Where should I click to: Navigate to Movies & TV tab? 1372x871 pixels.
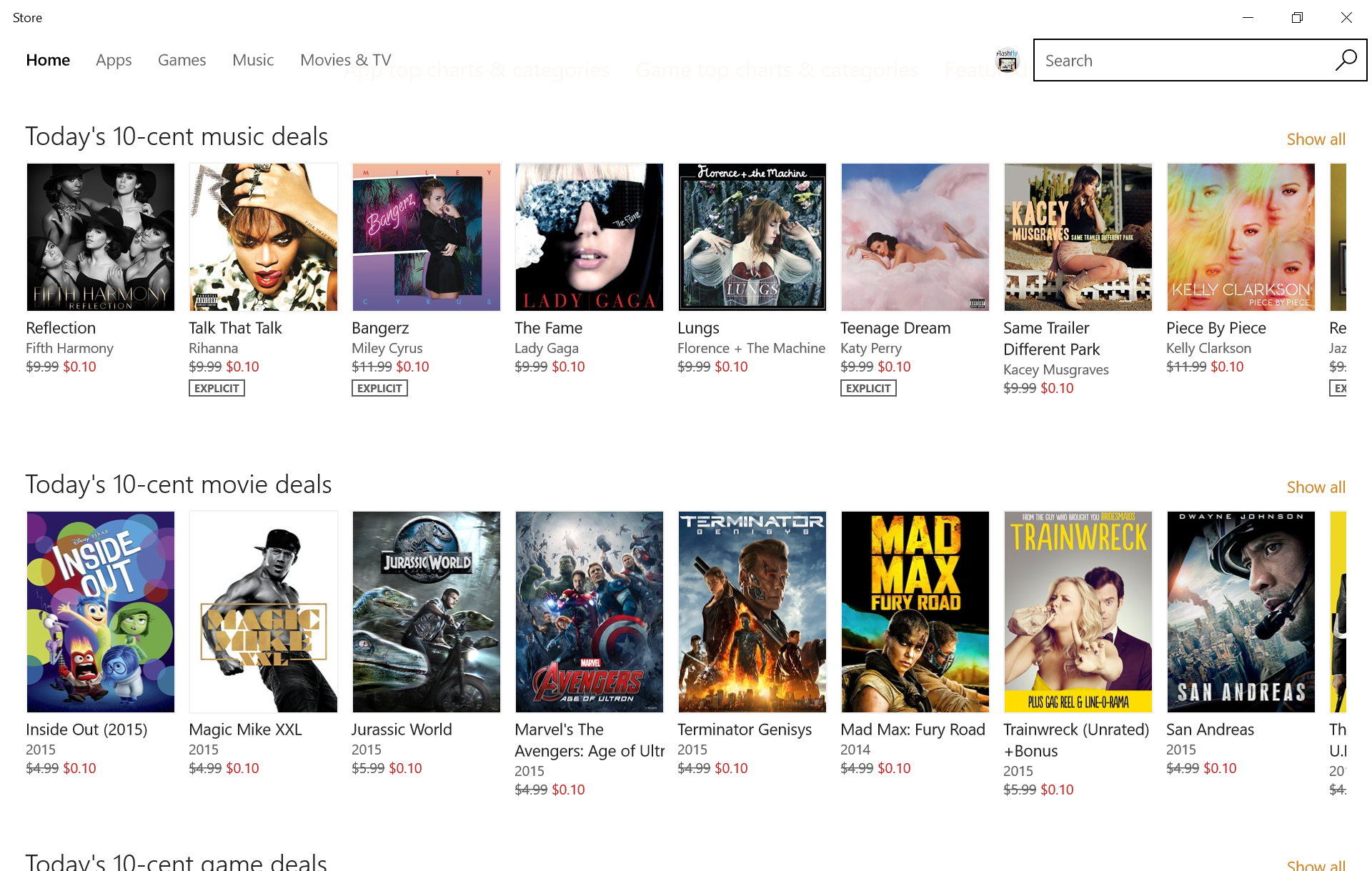[345, 60]
